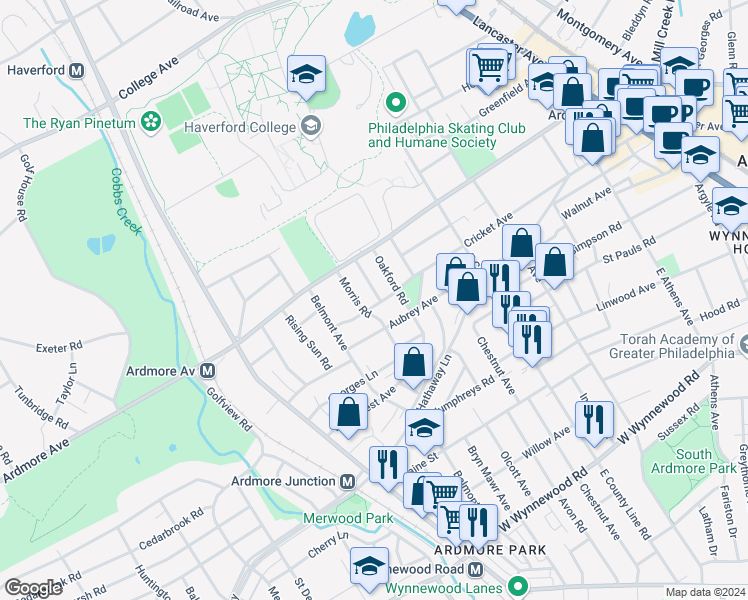Select the Merwood Park label

[x=348, y=518]
